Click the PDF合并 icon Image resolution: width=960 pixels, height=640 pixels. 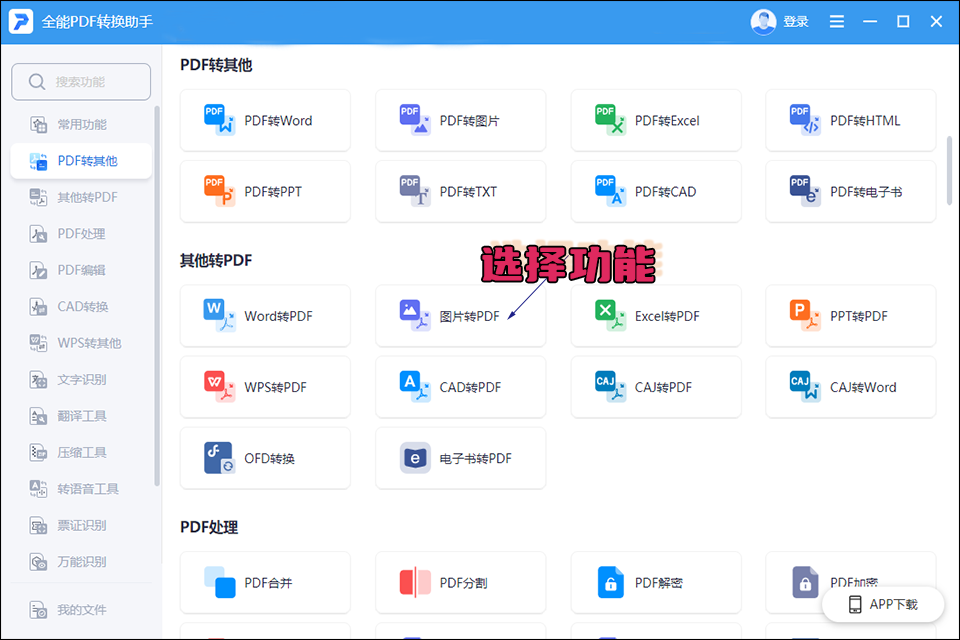(x=218, y=582)
